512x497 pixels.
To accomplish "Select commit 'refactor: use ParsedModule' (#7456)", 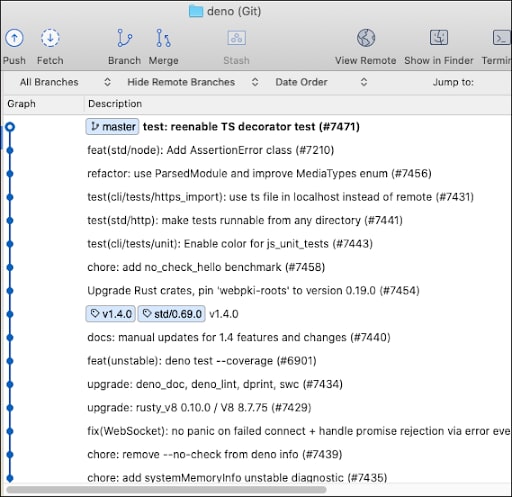I will (x=259, y=174).
